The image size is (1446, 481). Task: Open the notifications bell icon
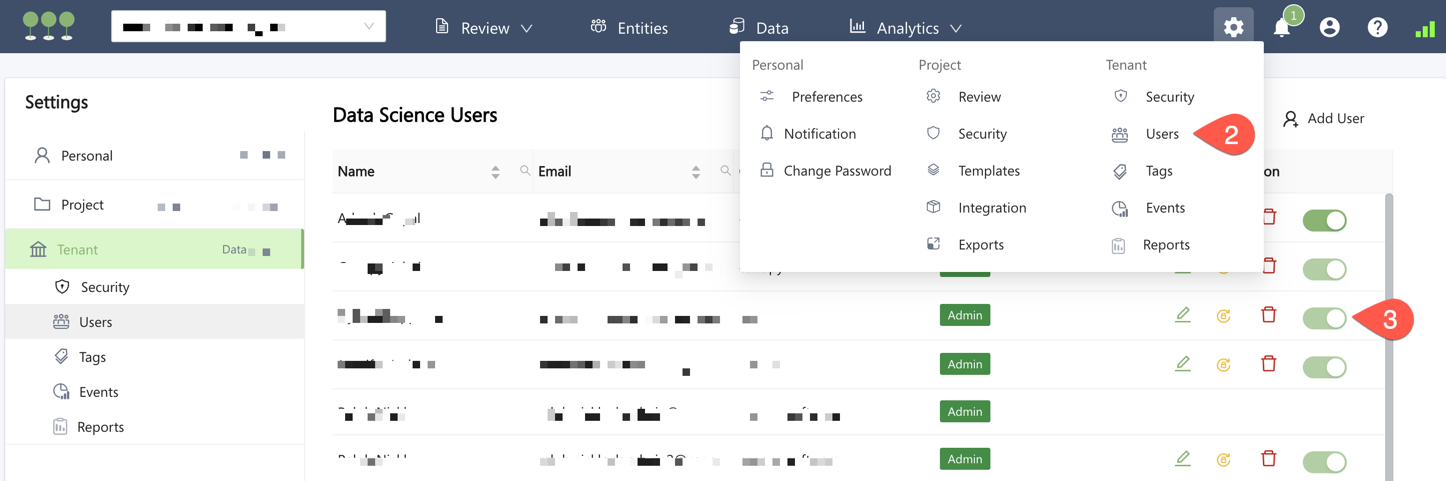point(1281,27)
